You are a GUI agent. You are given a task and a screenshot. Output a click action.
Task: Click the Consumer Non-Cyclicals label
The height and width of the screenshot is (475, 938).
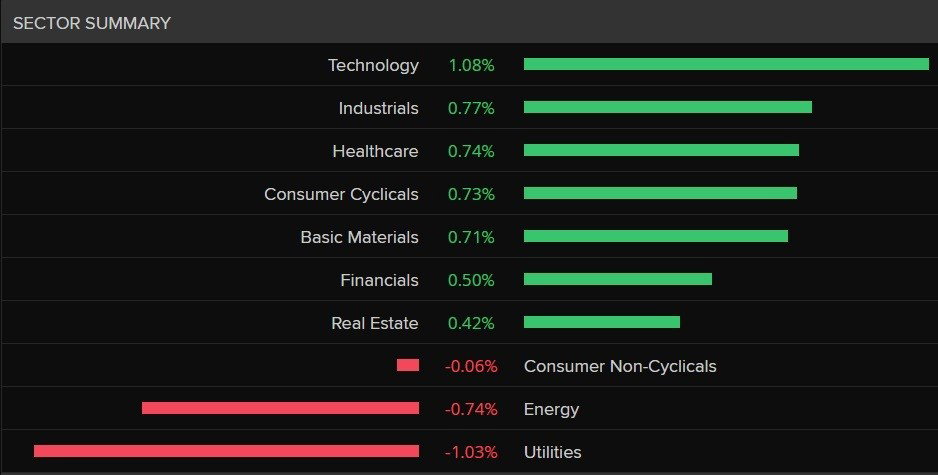(x=620, y=367)
